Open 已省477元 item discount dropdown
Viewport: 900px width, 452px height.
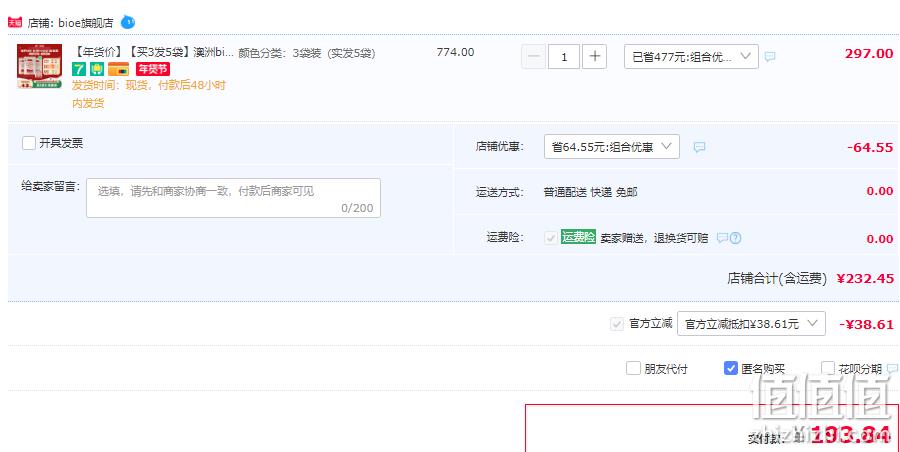click(691, 56)
